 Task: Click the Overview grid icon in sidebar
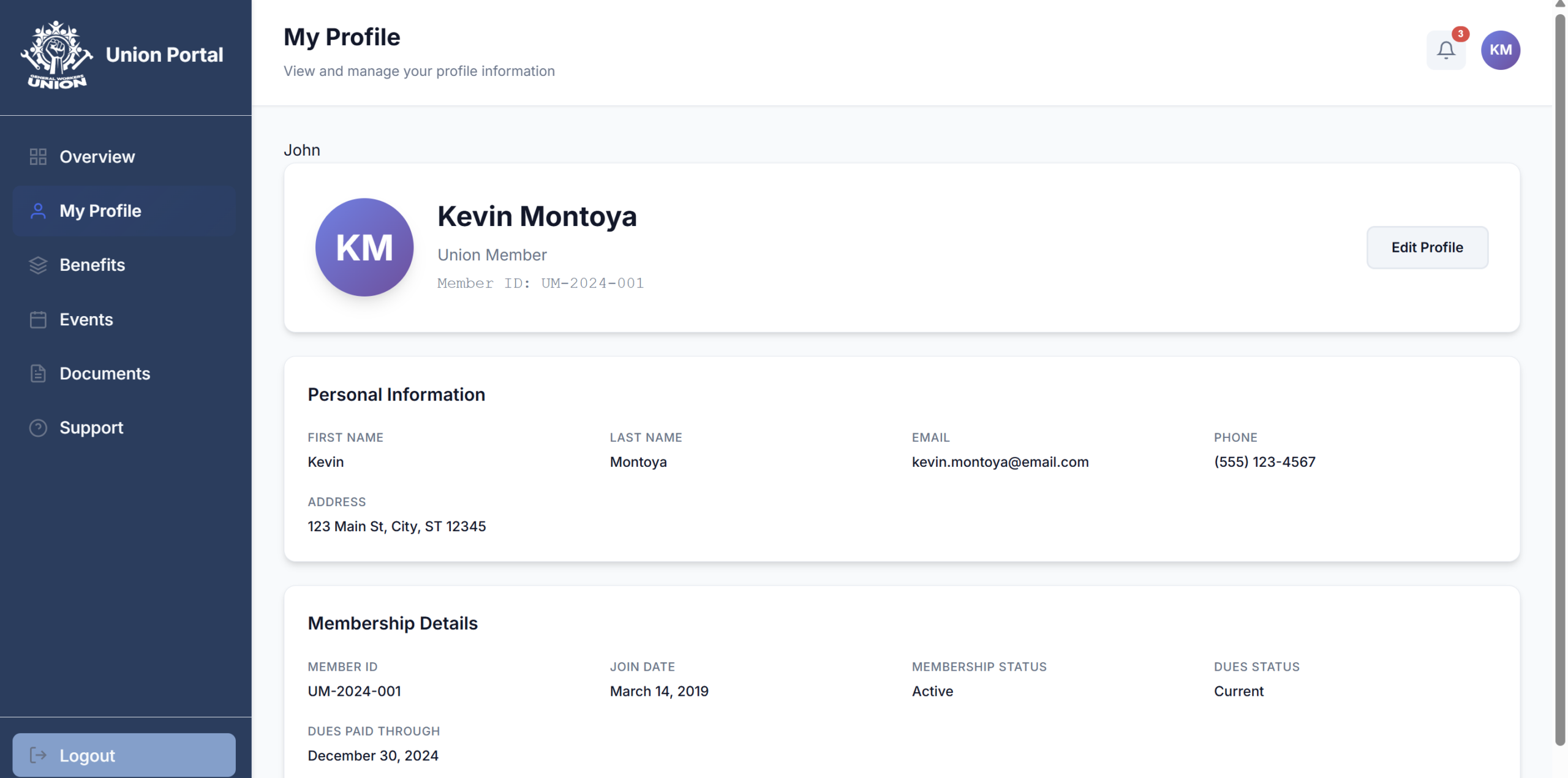37,156
